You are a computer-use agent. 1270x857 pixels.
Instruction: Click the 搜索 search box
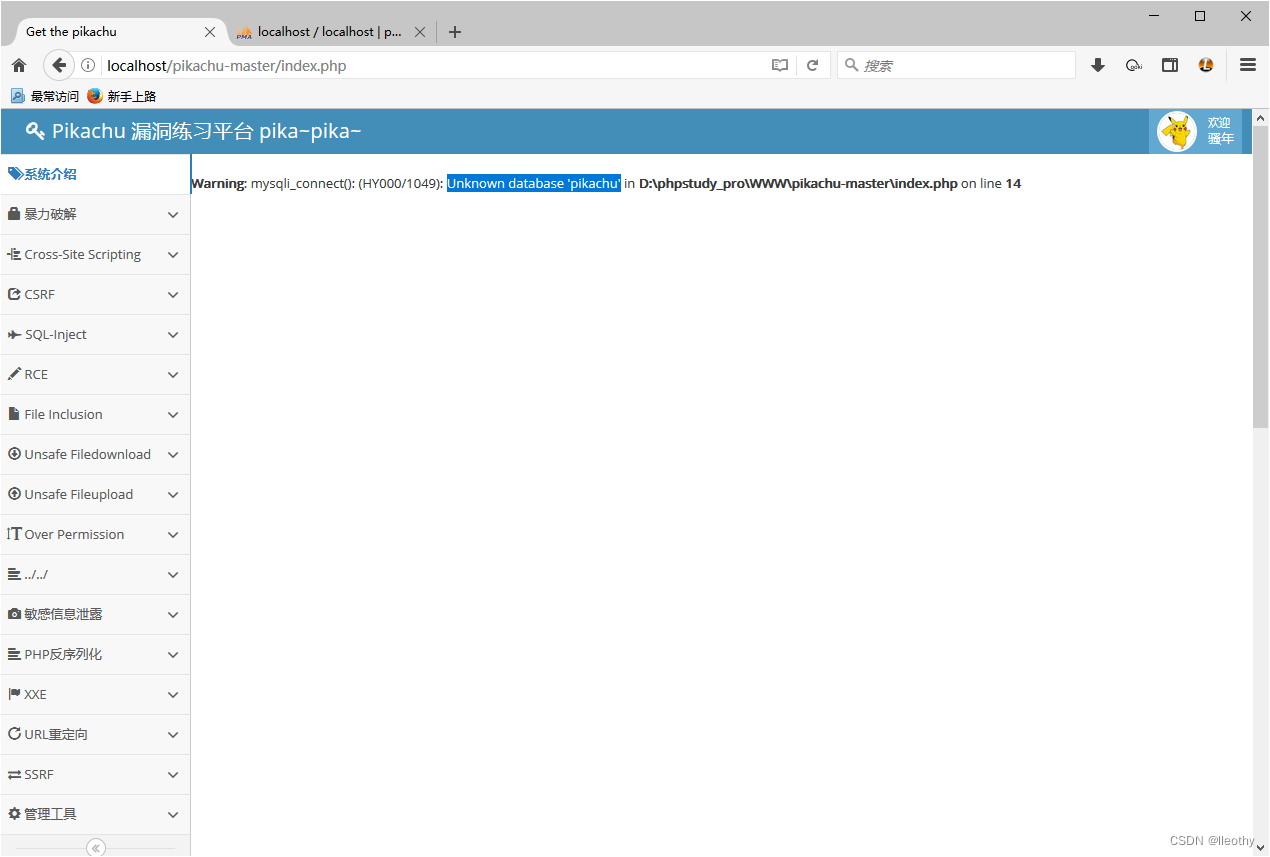tap(957, 65)
